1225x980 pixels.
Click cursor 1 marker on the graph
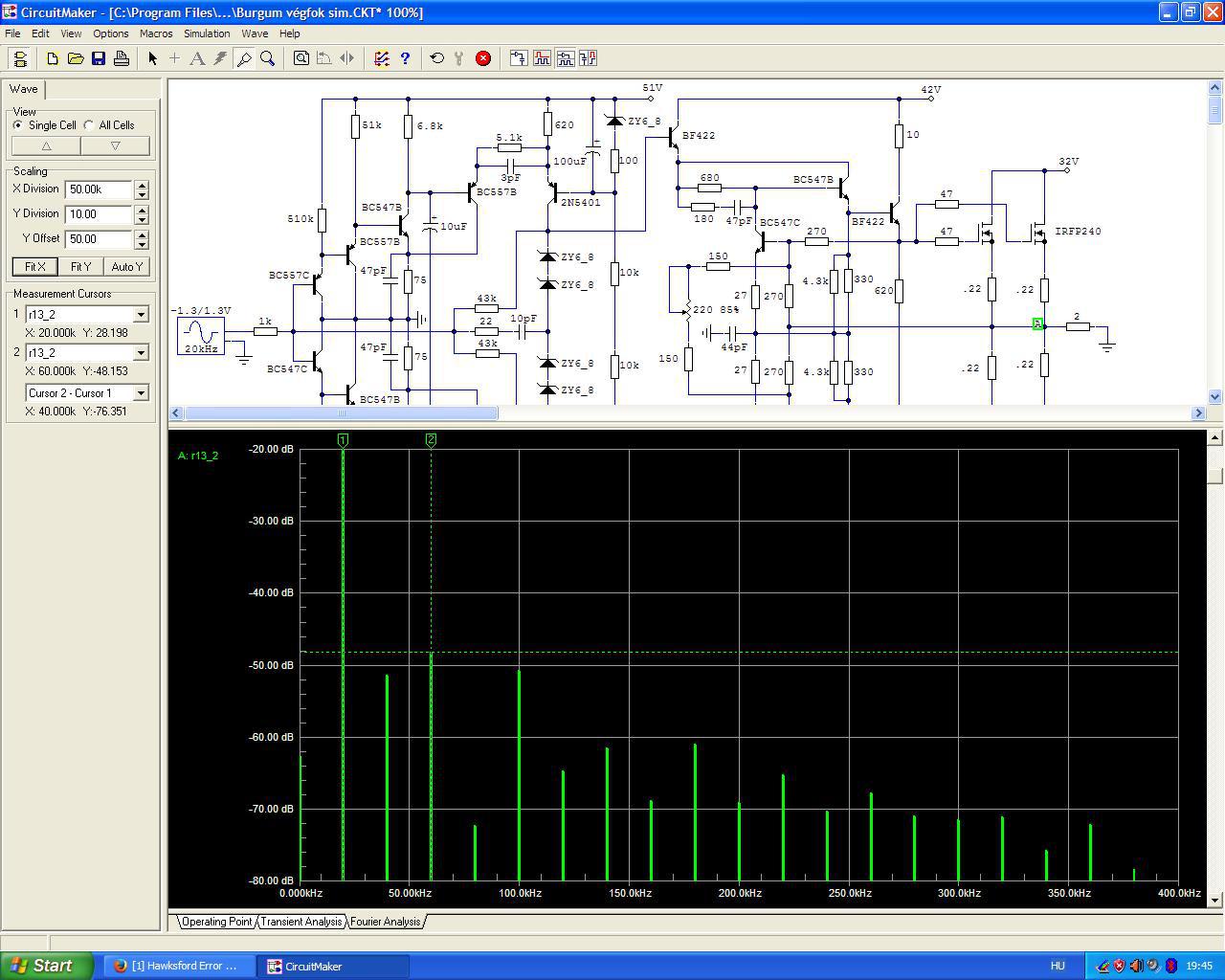[x=343, y=439]
